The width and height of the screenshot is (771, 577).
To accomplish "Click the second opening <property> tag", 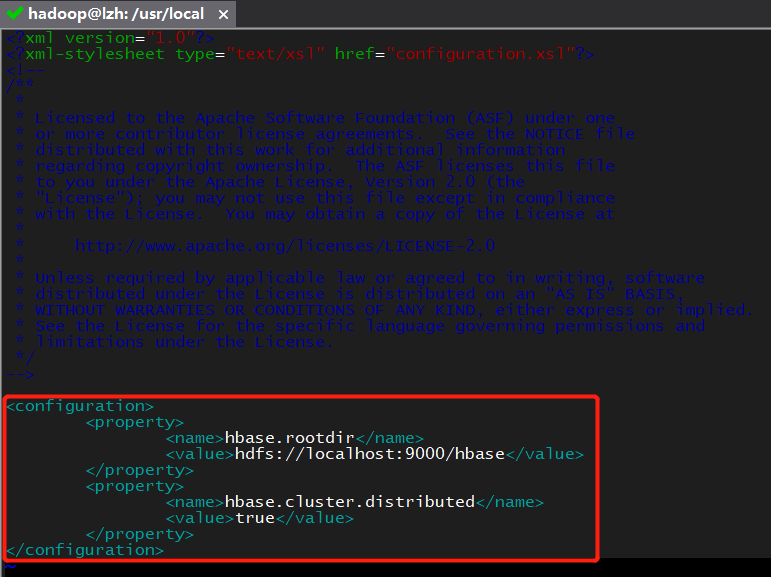I will click(135, 486).
